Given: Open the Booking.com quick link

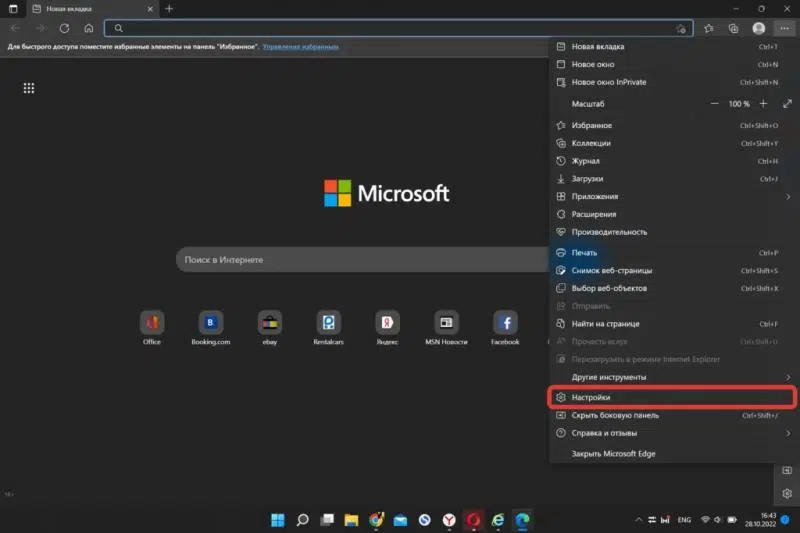Looking at the screenshot, I should [211, 323].
